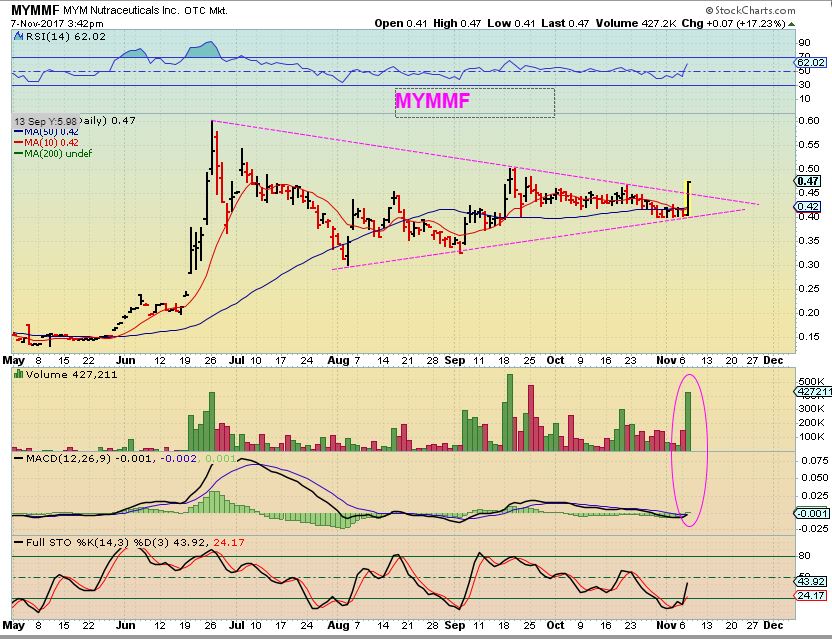This screenshot has width=832, height=639.
Task: Click the 0.60 price axis label
Action: (x=809, y=120)
